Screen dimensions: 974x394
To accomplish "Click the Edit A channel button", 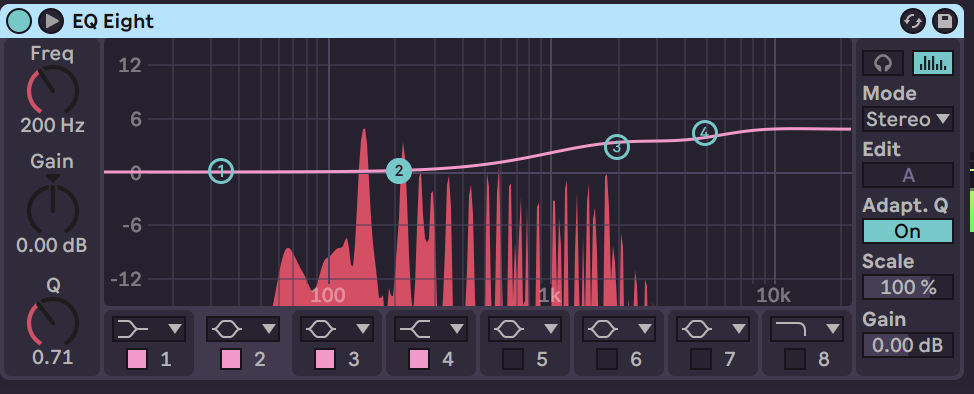I will (908, 175).
